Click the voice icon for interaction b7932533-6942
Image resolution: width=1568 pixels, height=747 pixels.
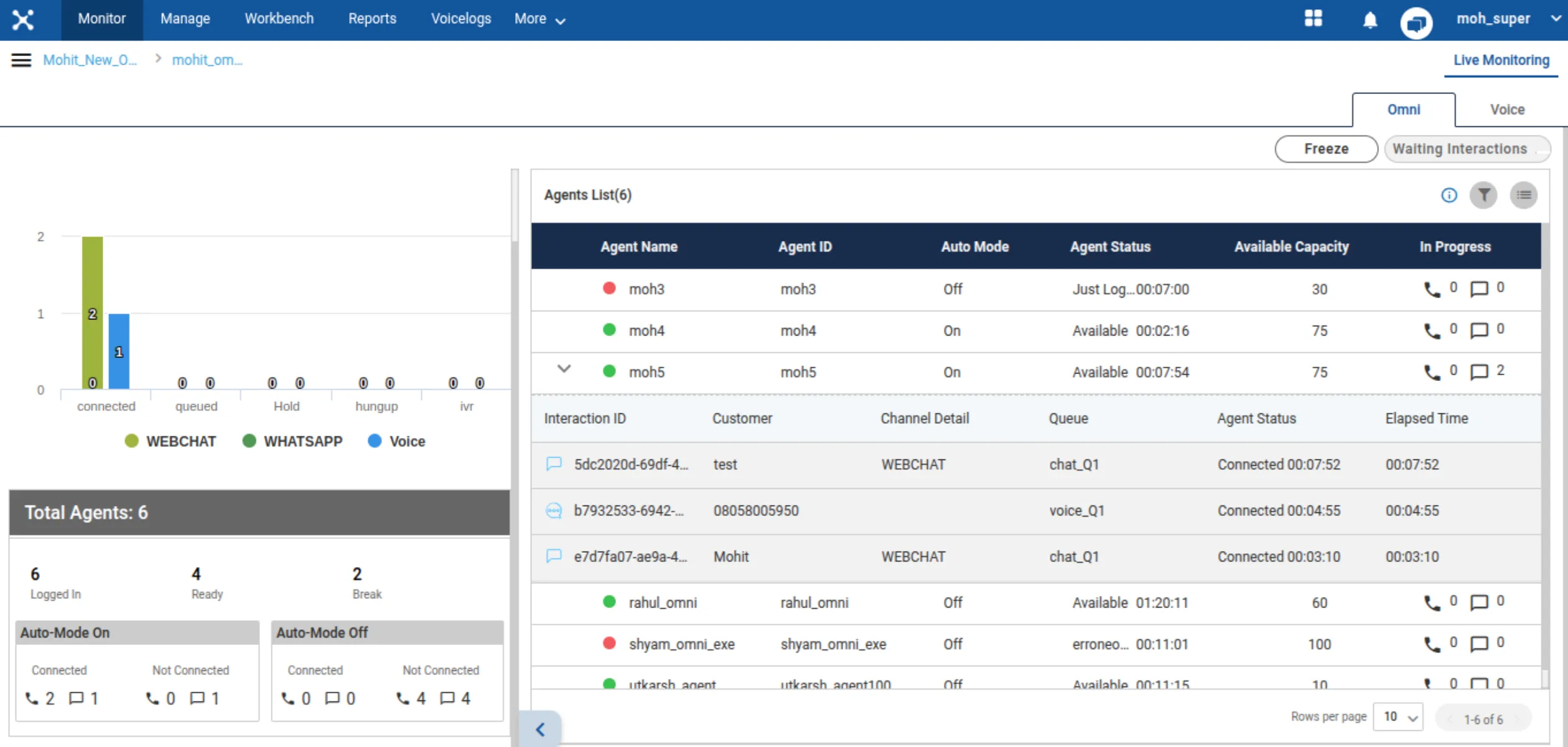pos(554,511)
